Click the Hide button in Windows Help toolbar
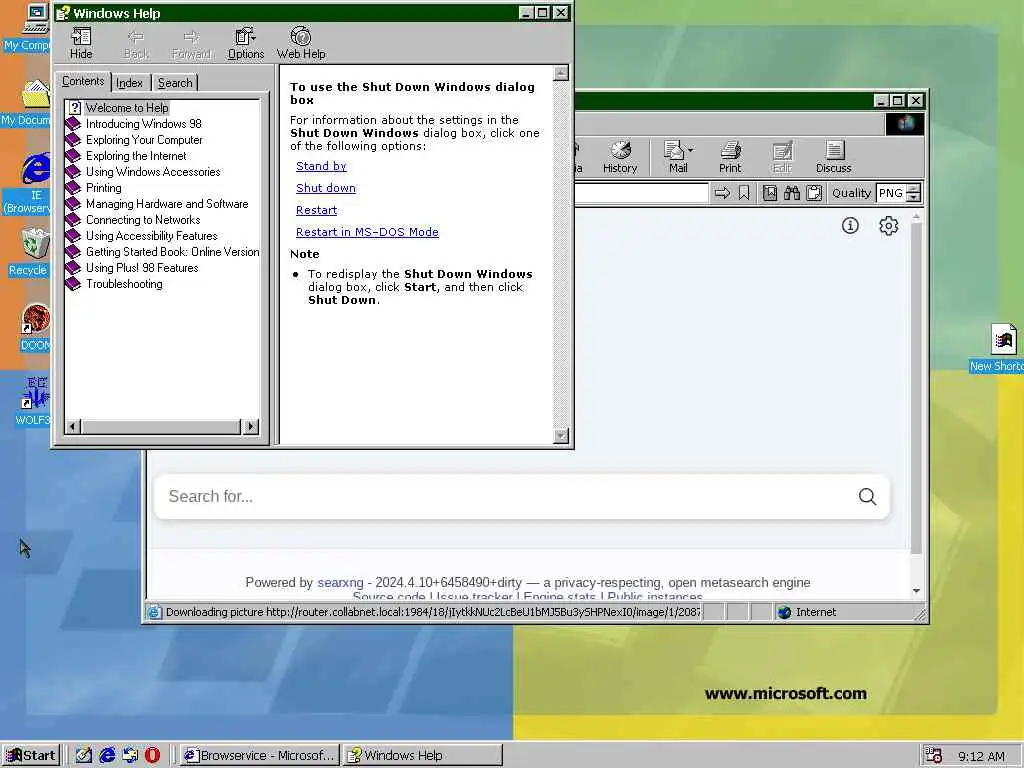1024x768 pixels. [x=81, y=43]
